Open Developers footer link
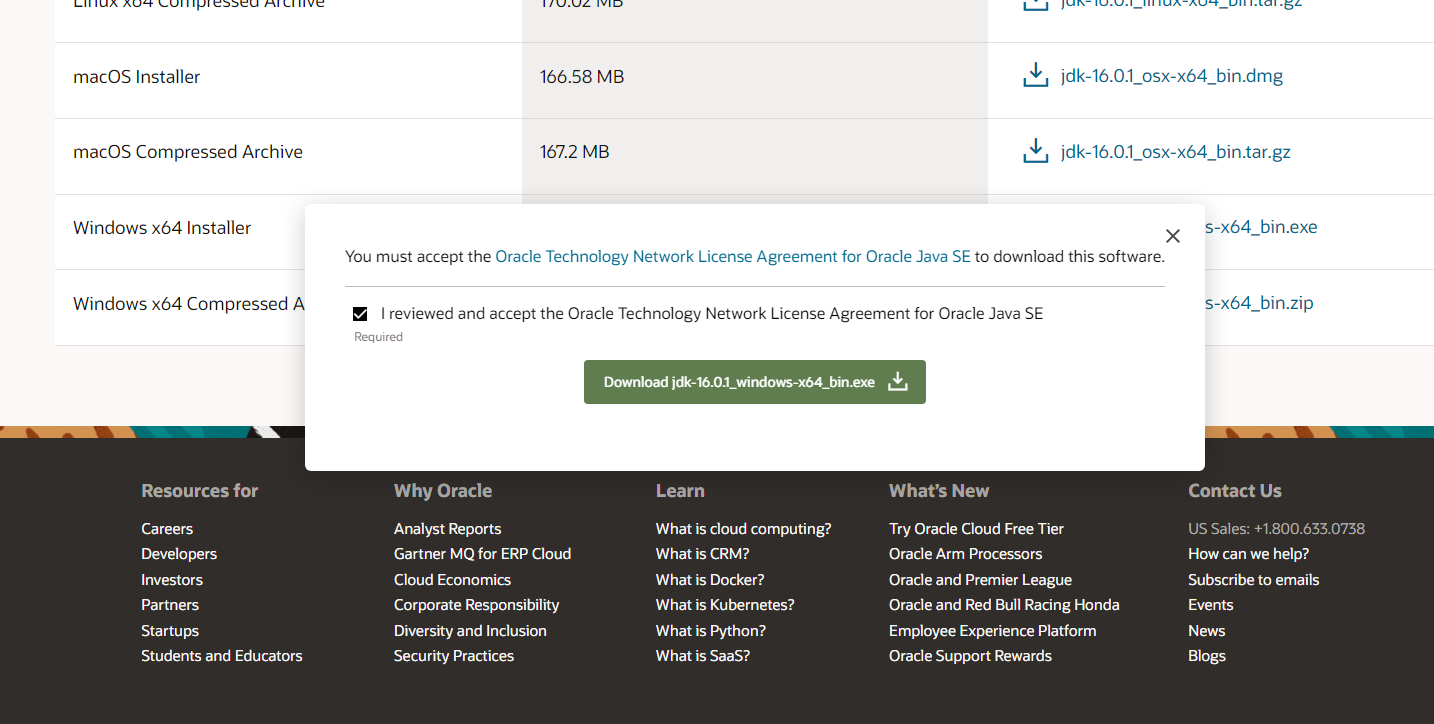The image size is (1434, 724). pyautogui.click(x=179, y=554)
